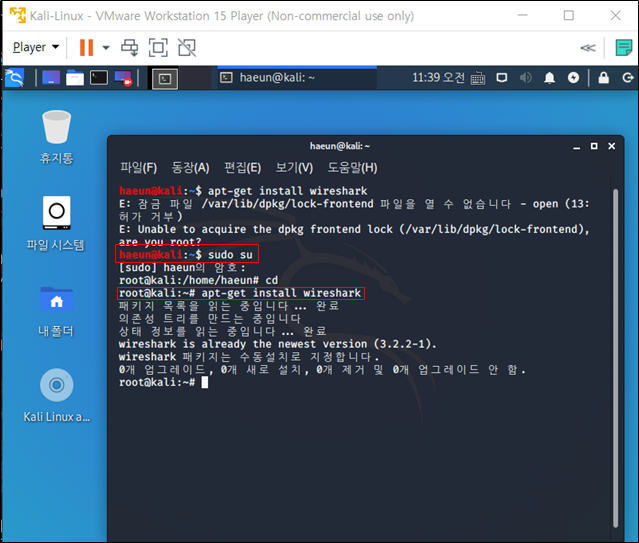Collapse the VMware toolbar with double chevron
The image size is (639, 543).
(588, 48)
